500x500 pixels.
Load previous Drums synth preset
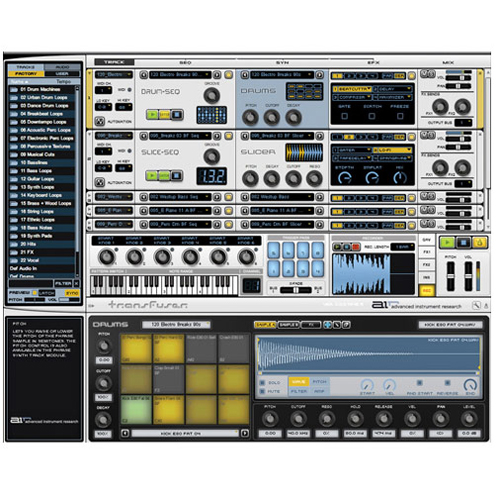tap(245, 75)
